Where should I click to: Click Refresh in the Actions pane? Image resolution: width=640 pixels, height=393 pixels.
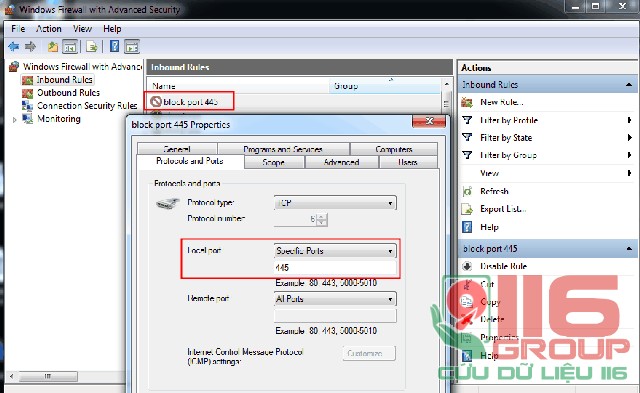[x=494, y=191]
